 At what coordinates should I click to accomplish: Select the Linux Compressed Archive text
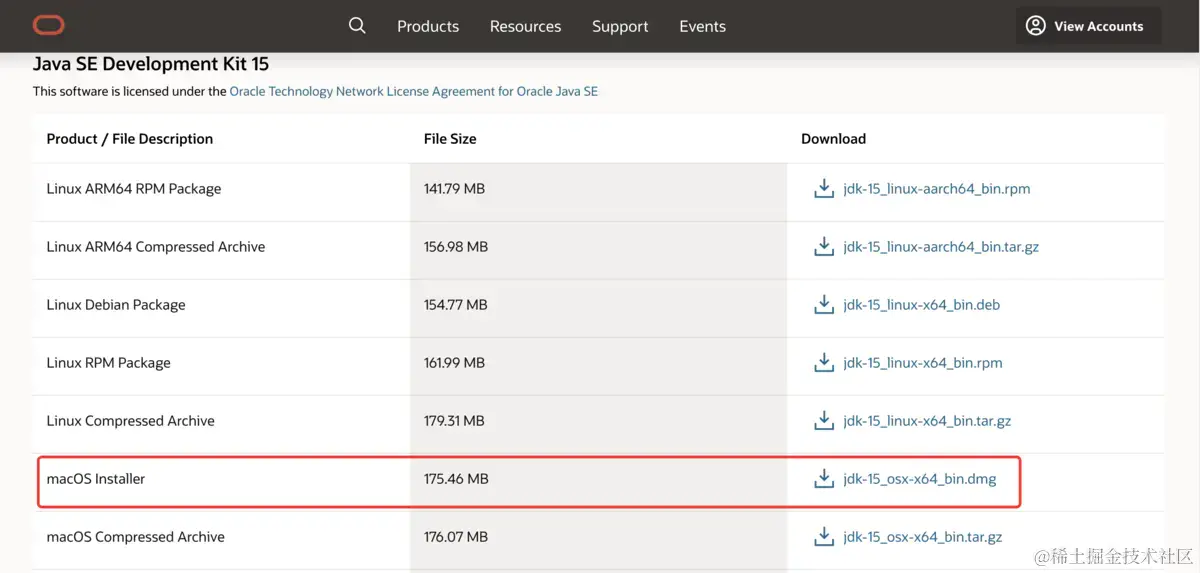130,421
